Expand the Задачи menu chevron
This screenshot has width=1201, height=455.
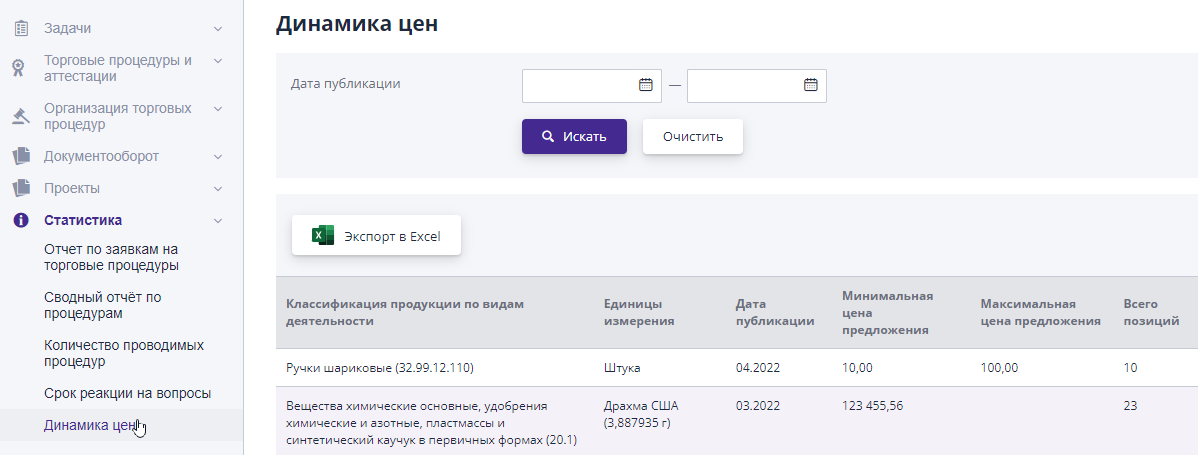click(218, 29)
